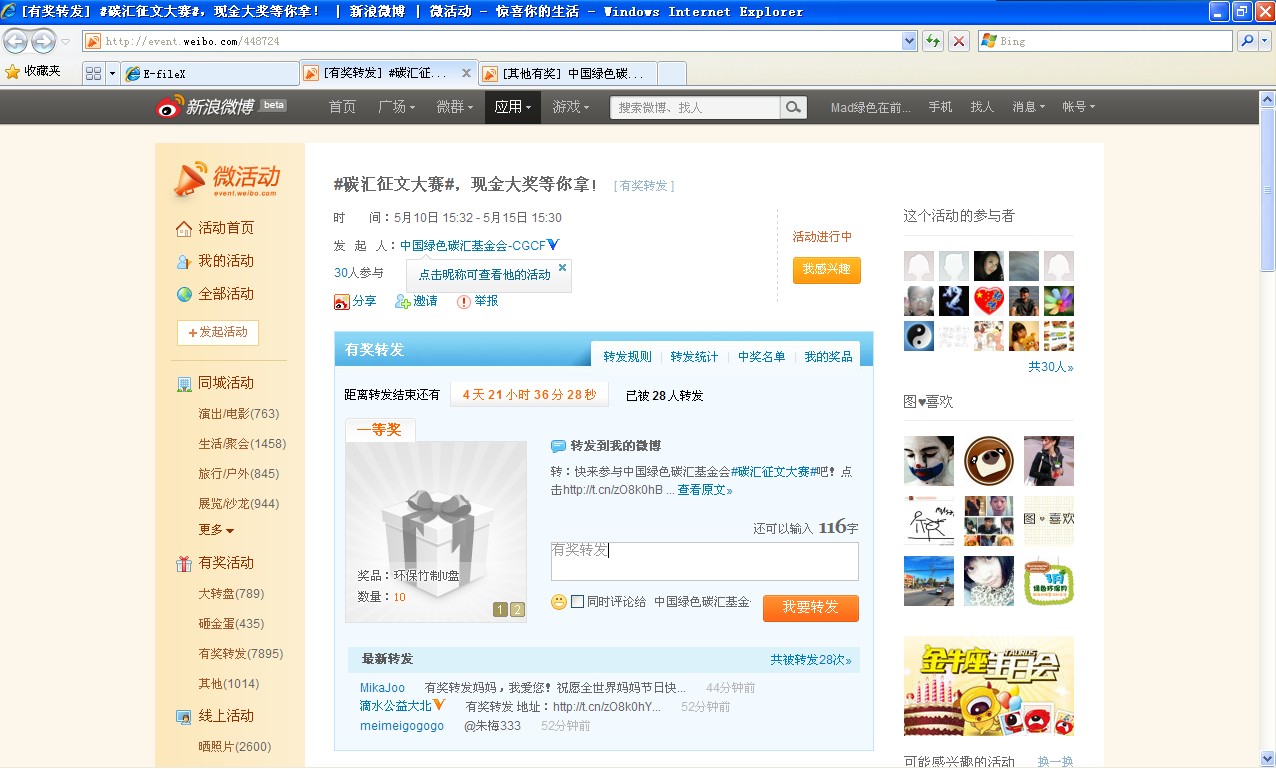Click the 分享 share icon
The image size is (1276, 769).
tap(342, 301)
